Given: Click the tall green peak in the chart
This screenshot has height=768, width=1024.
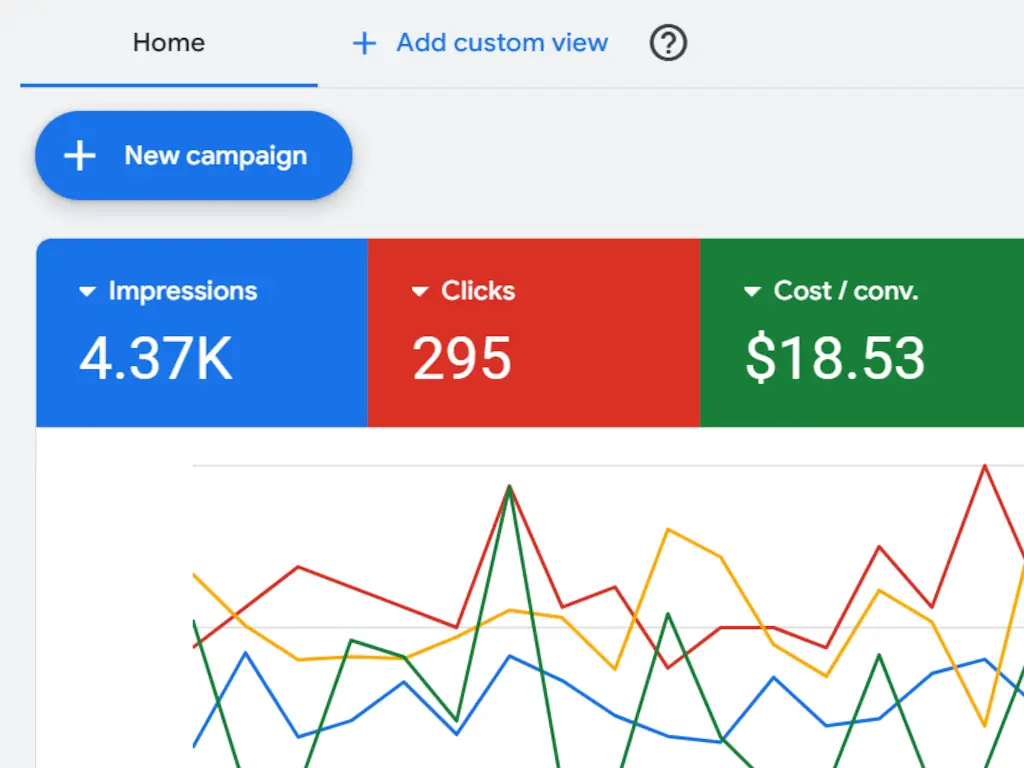Looking at the screenshot, I should (x=509, y=487).
